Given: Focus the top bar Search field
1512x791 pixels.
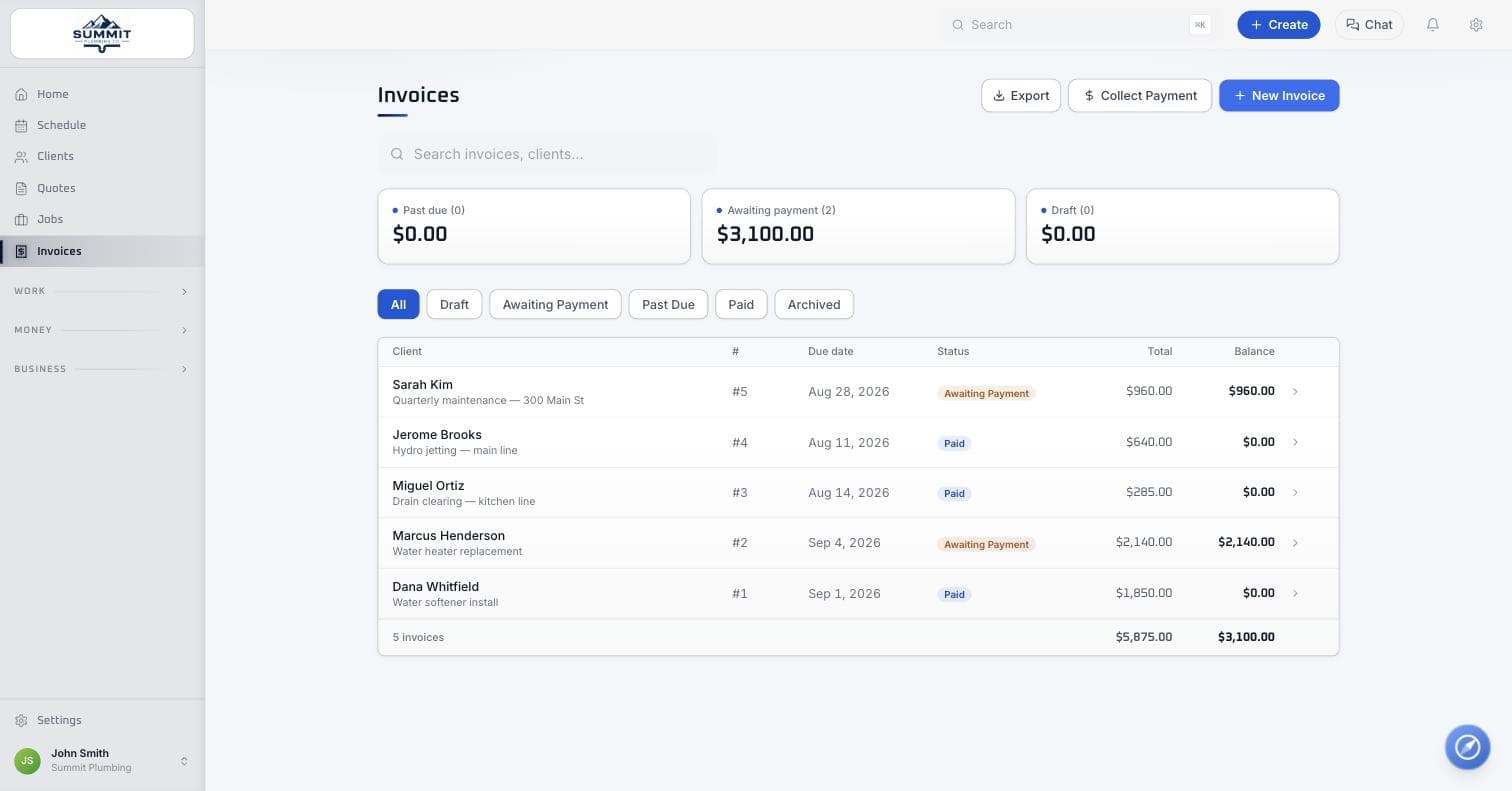Looking at the screenshot, I should pyautogui.click(x=1078, y=25).
